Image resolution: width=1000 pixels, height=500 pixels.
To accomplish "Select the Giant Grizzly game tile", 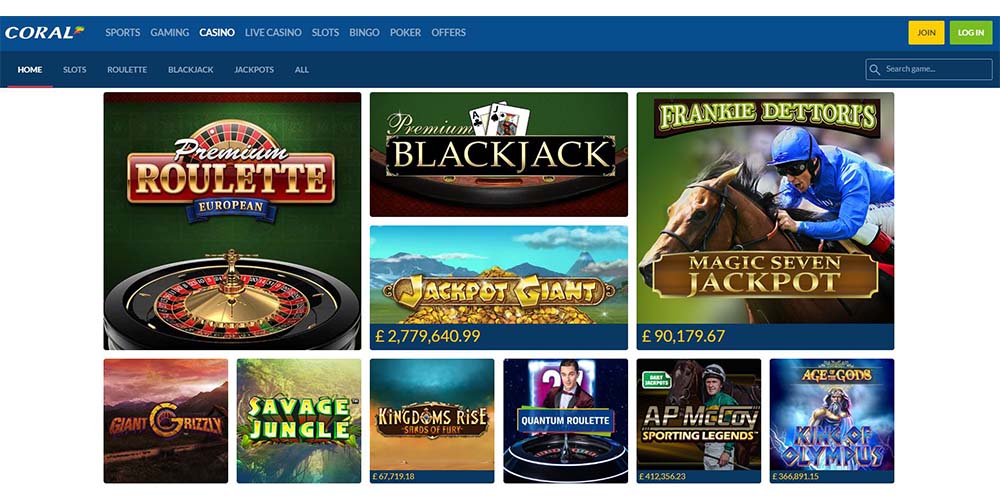I will (x=166, y=420).
